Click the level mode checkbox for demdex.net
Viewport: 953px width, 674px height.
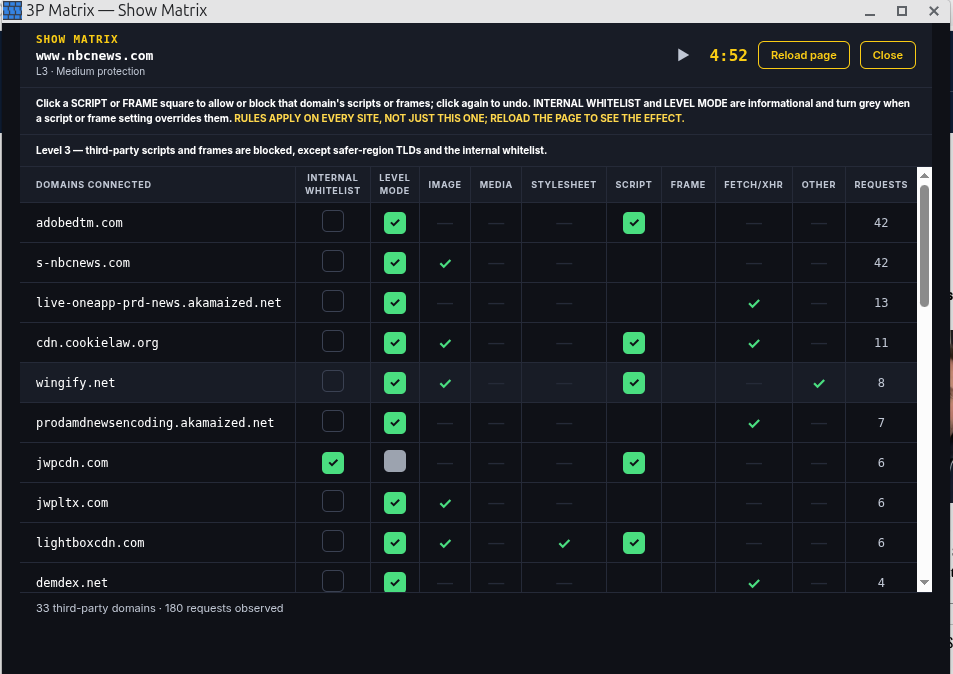[x=395, y=582]
